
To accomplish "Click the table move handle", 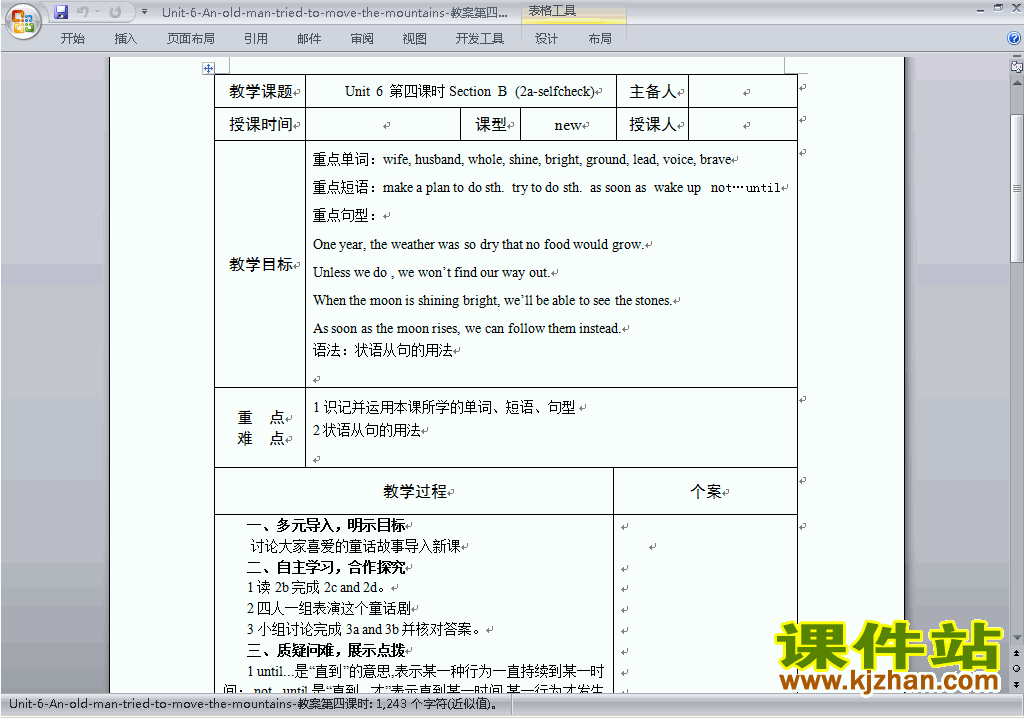I will point(208,68).
